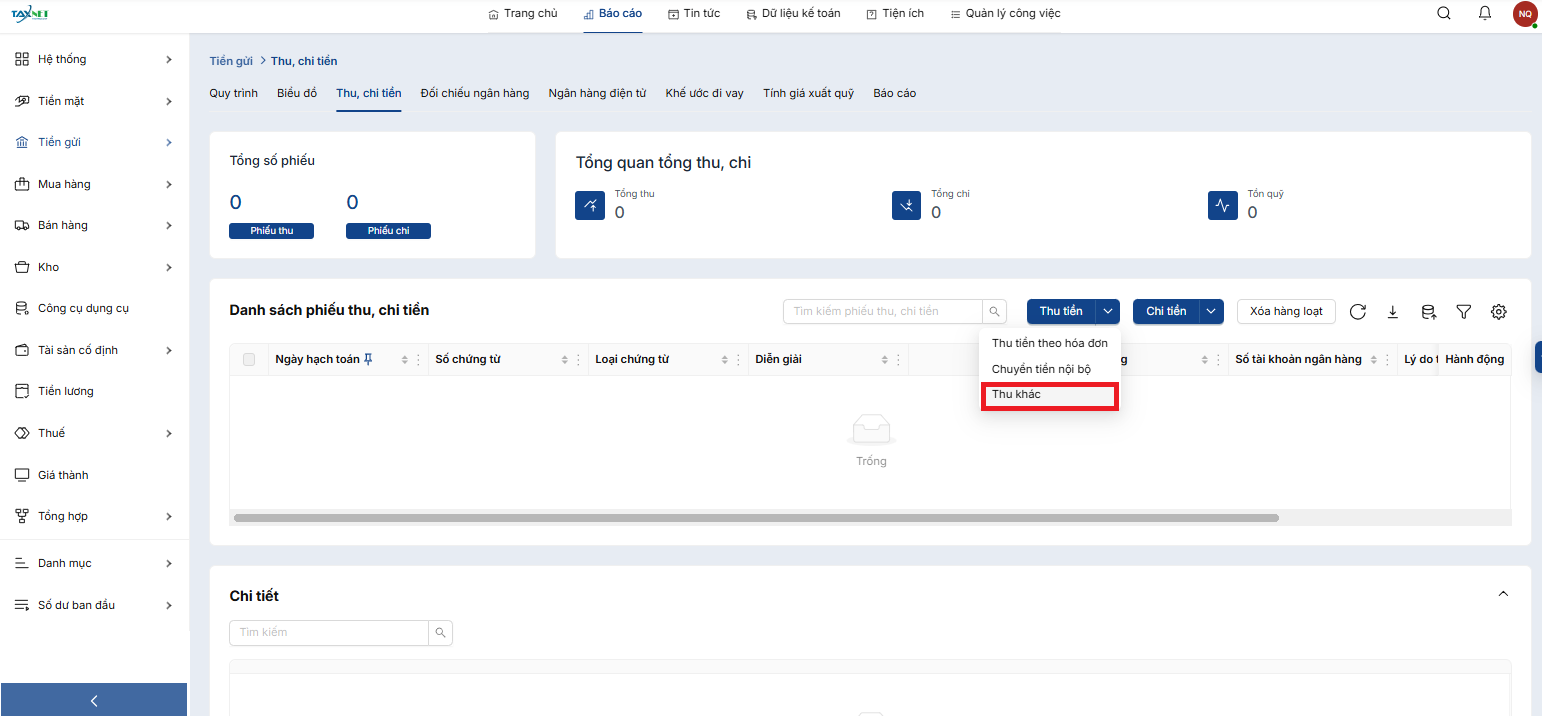1542x716 pixels.
Task: Click the pin icon beside Ngày hạch toán
Action: pos(368,359)
